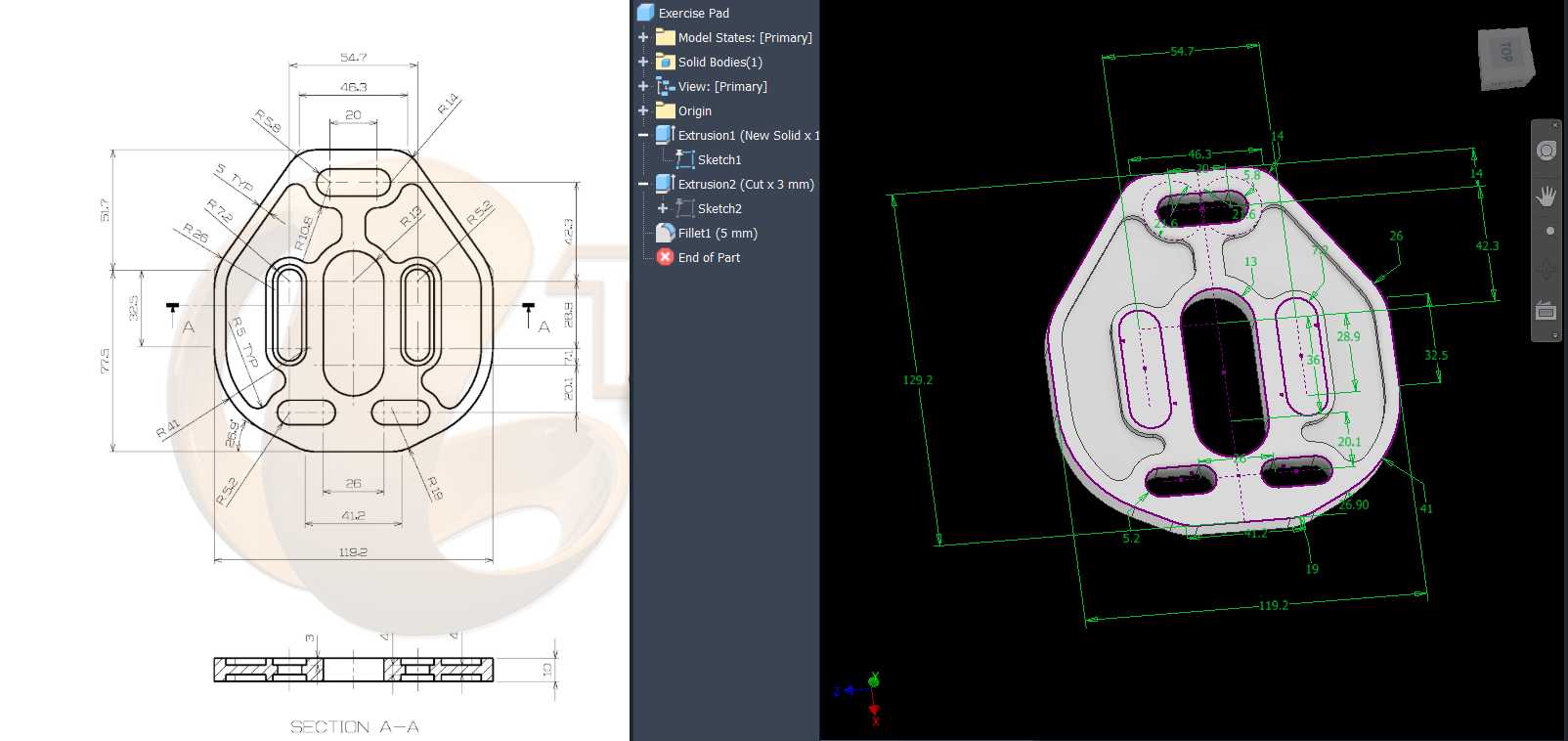This screenshot has width=1568, height=741.
Task: Click the 5.2 radius dimension in 3D view
Action: pyautogui.click(x=1131, y=538)
